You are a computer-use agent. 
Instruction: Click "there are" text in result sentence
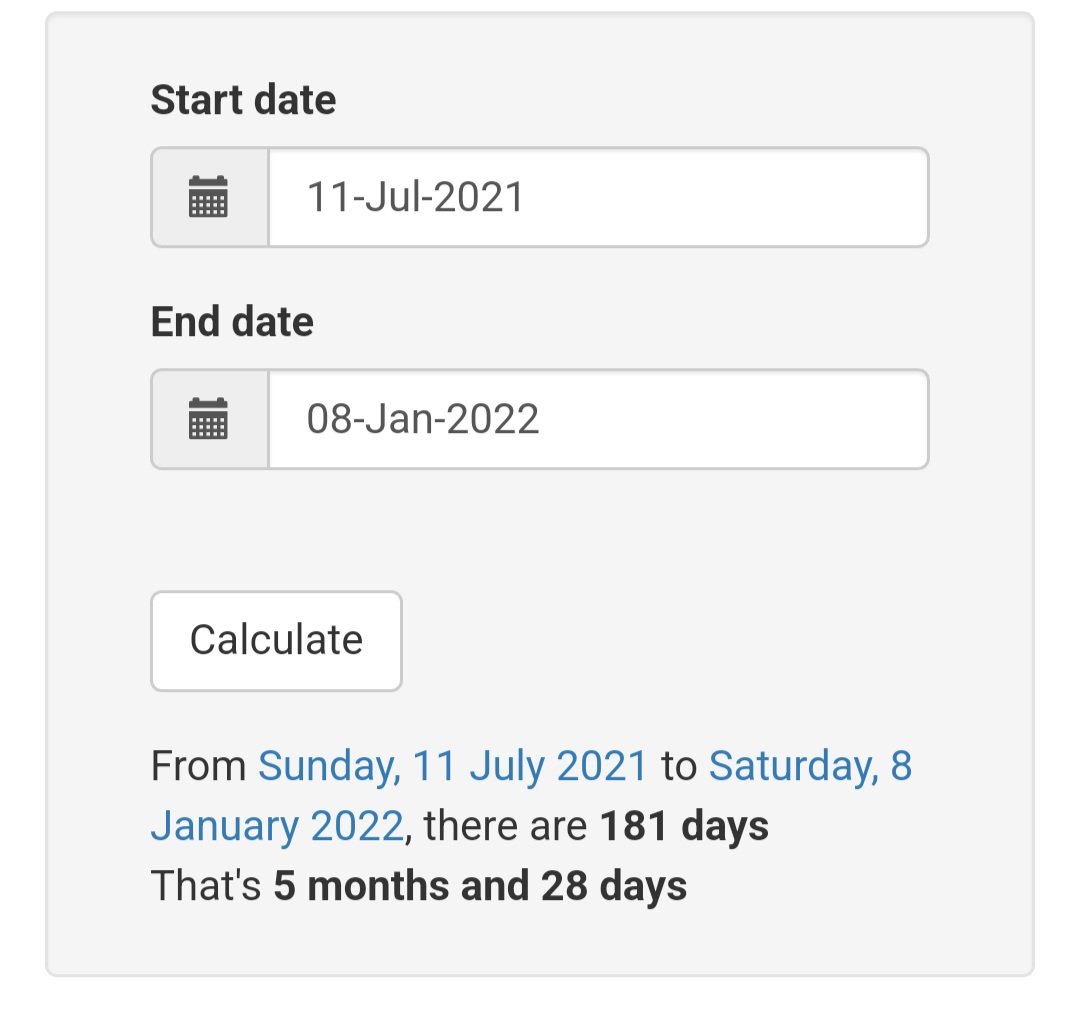(506, 825)
